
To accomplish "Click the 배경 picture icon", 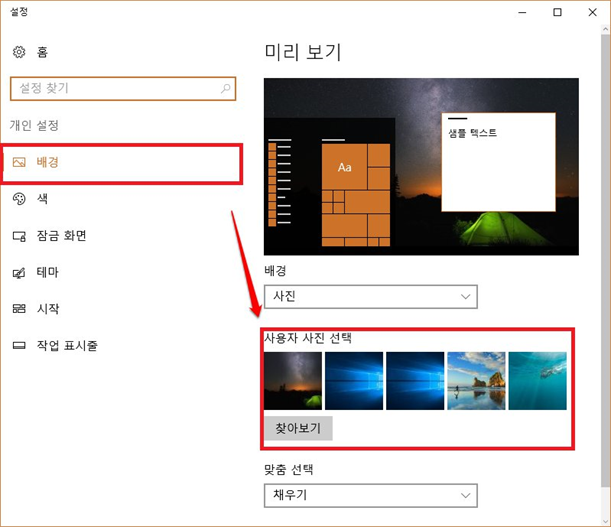I will point(19,162).
